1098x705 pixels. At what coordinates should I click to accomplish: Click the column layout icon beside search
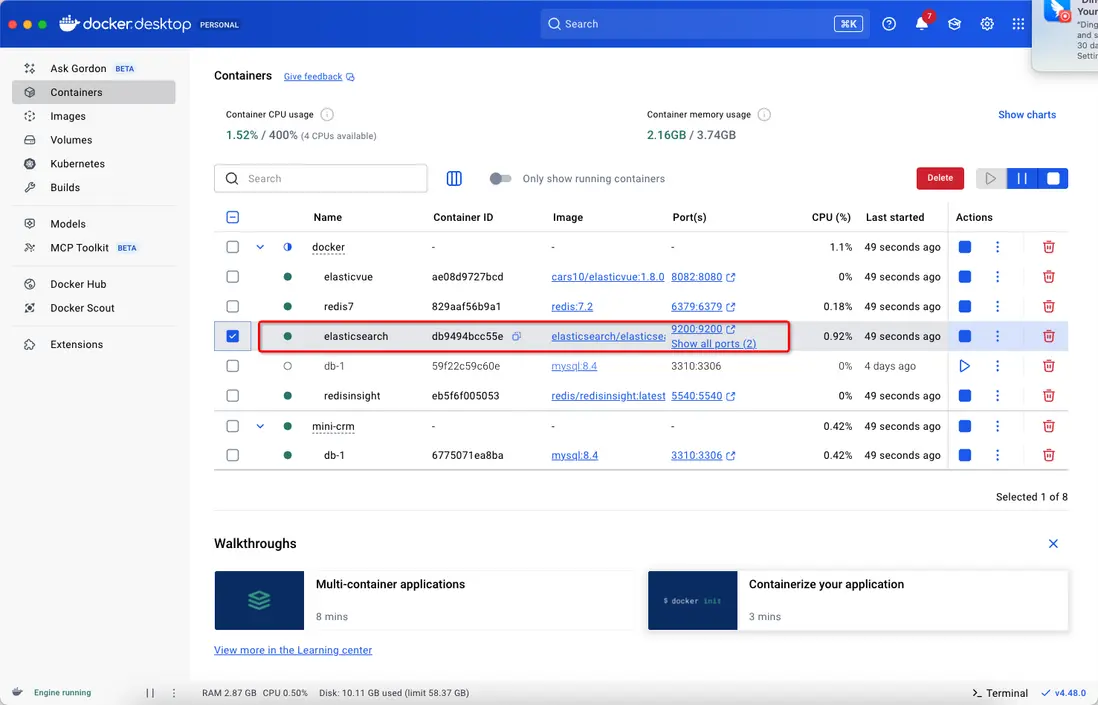click(x=454, y=179)
